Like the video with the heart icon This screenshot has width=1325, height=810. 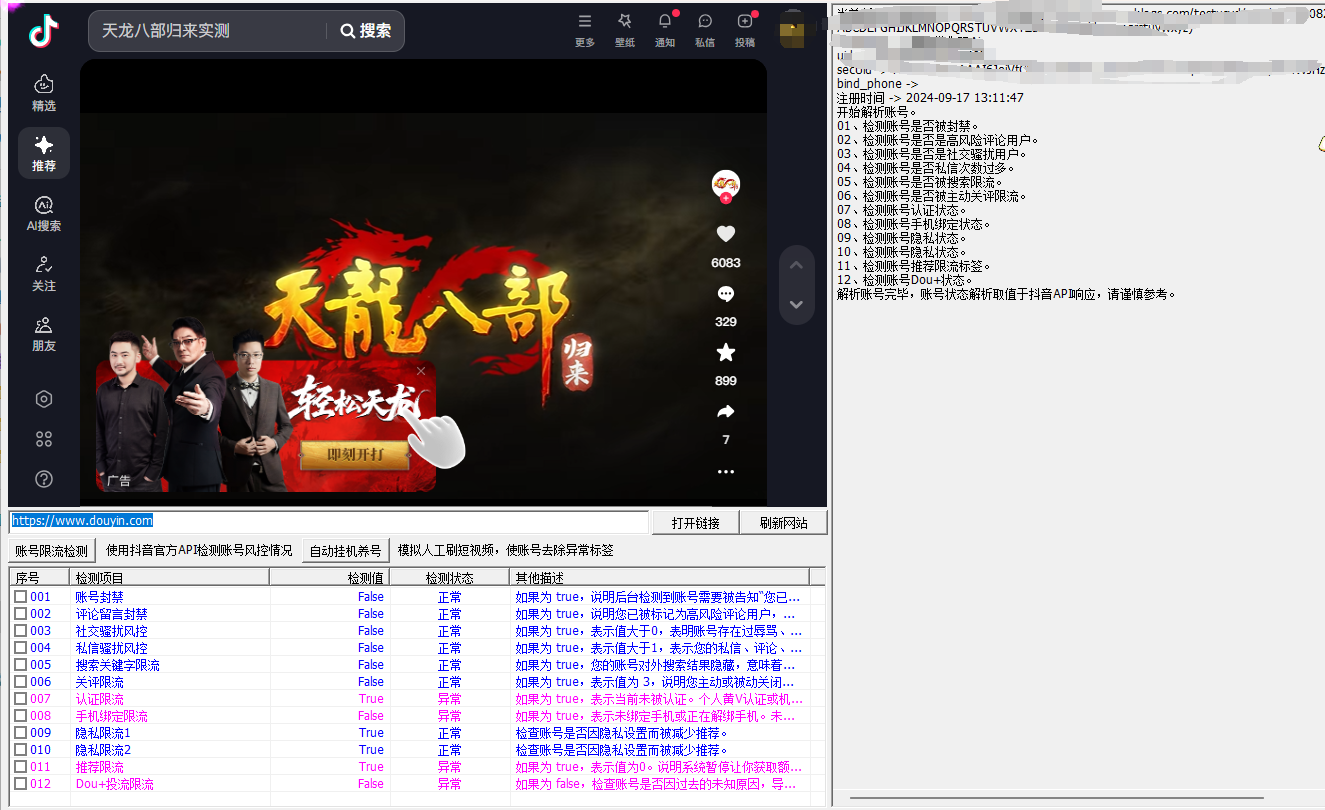[x=726, y=234]
